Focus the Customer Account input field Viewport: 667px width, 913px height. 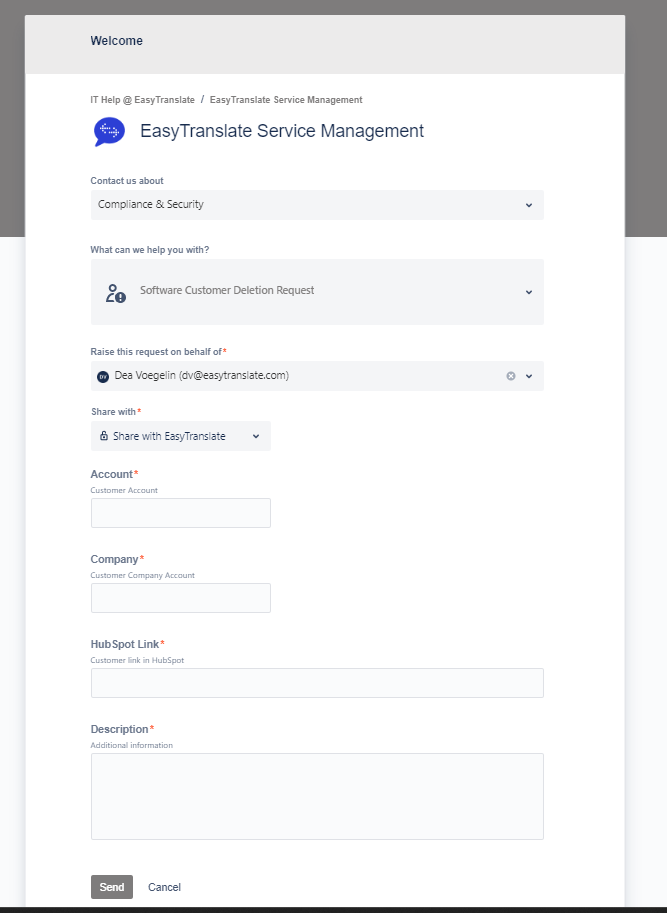pos(181,513)
